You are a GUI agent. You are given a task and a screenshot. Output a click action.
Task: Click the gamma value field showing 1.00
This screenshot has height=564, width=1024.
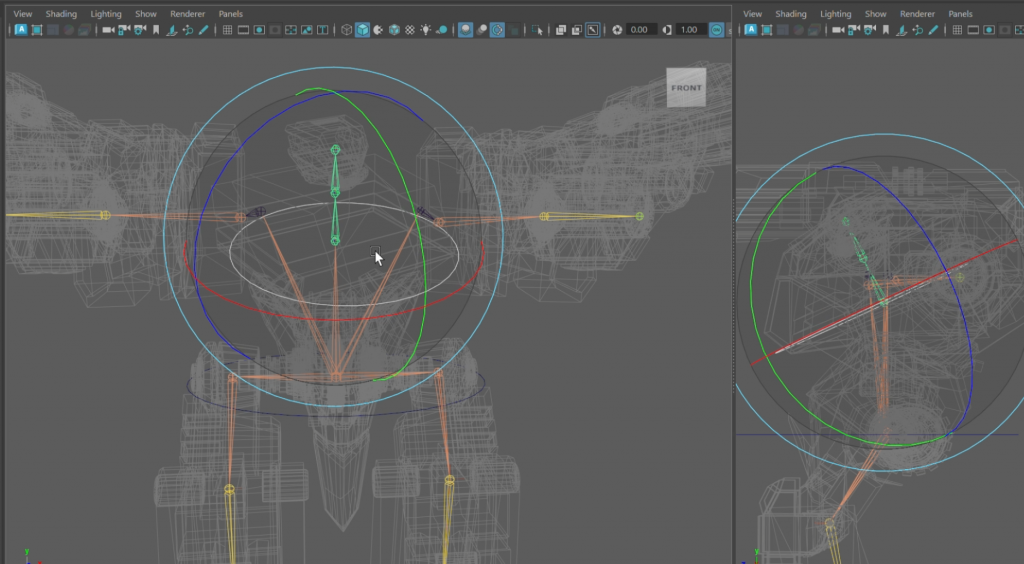pos(689,30)
